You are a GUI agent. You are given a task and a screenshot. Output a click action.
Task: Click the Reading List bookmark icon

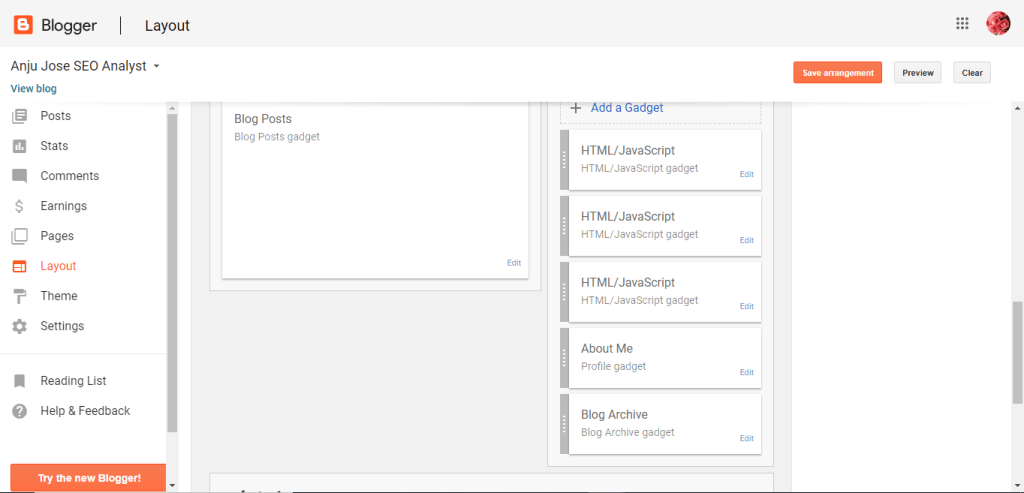point(19,381)
